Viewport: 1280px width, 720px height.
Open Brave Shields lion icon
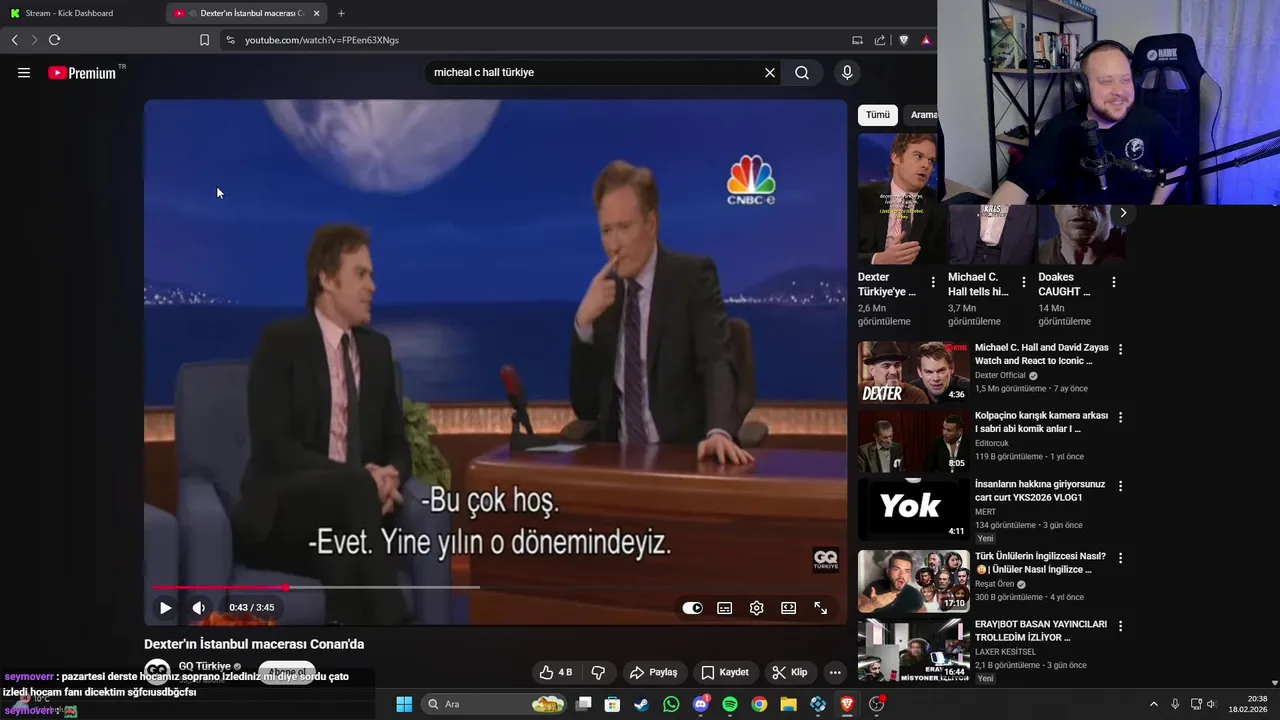coord(904,40)
